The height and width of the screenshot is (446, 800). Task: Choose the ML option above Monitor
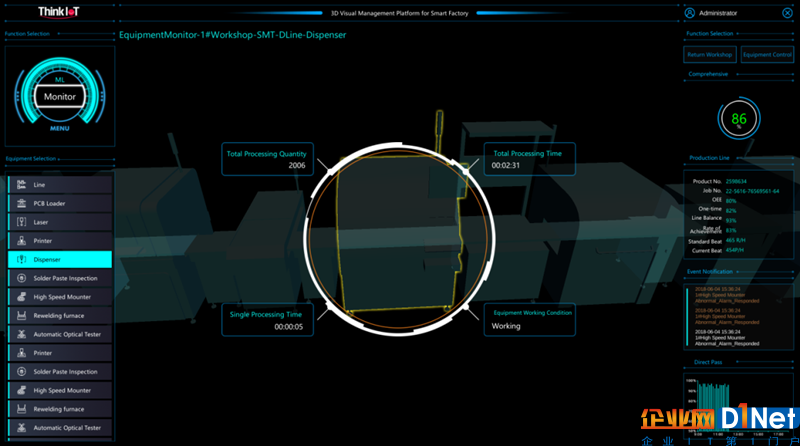59,79
